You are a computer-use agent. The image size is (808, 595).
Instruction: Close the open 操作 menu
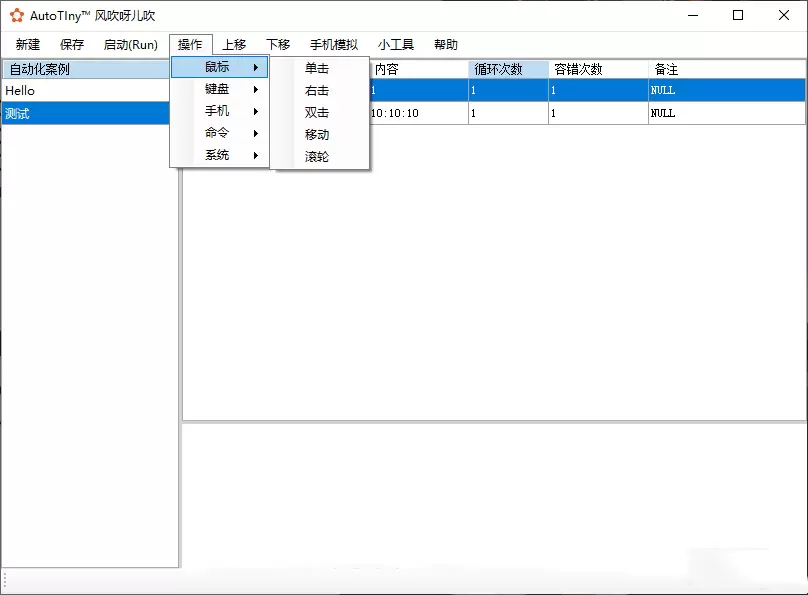[x=190, y=45]
